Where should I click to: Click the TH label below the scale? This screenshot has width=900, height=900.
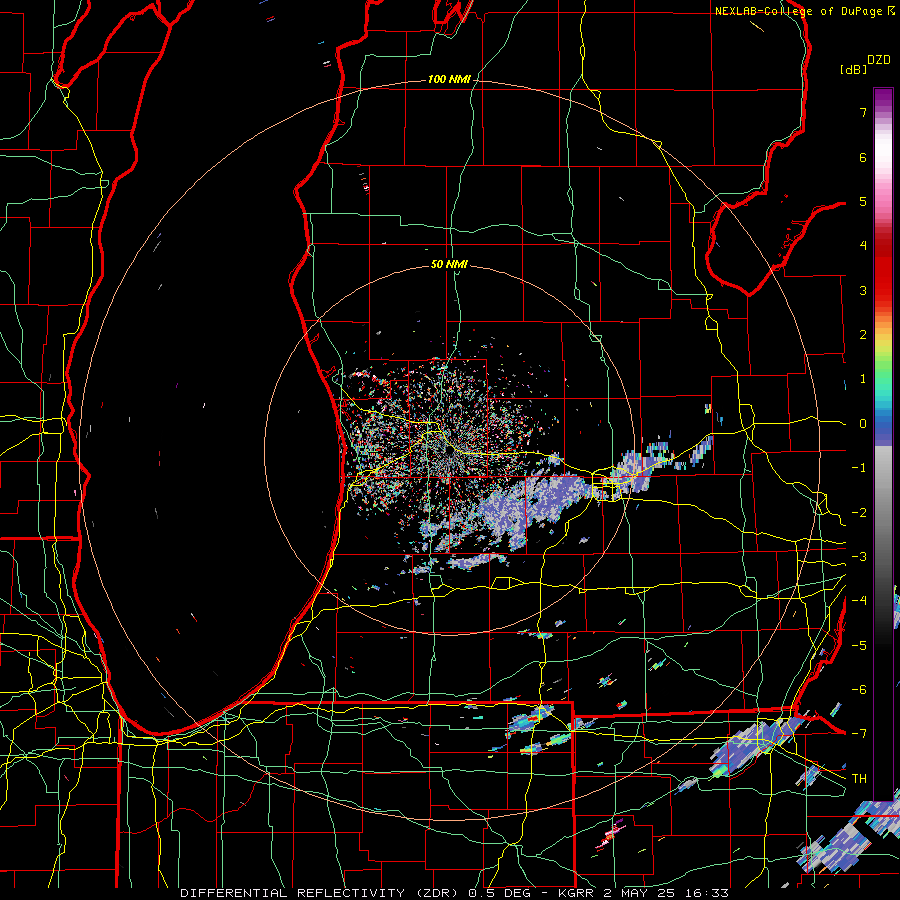(x=859, y=779)
